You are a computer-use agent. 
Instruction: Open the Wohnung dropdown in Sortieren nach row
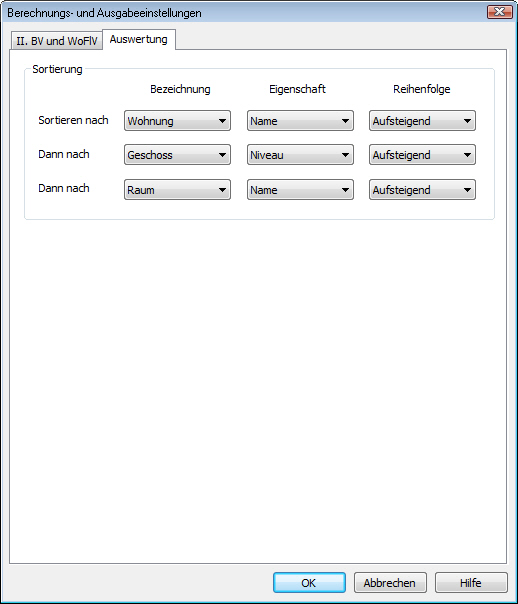pyautogui.click(x=177, y=121)
